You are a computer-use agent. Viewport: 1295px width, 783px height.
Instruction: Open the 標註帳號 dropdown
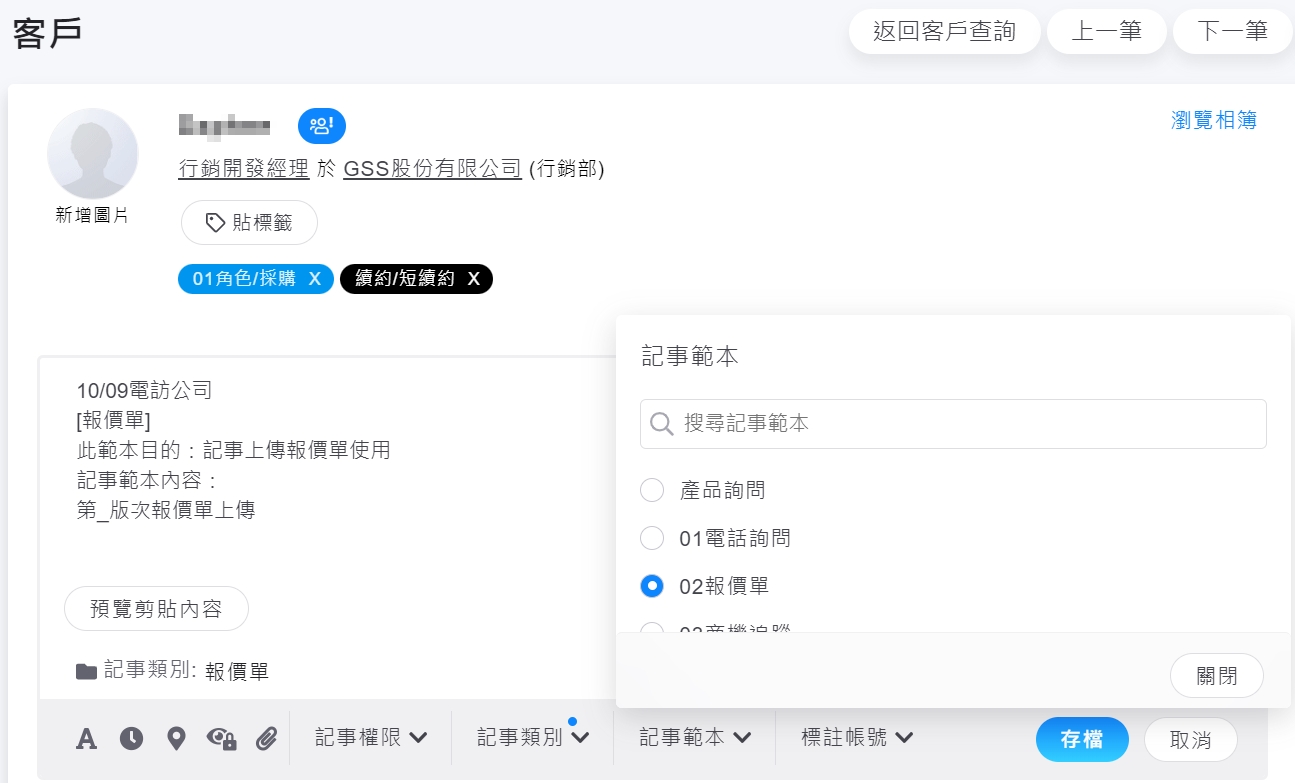coord(857,738)
